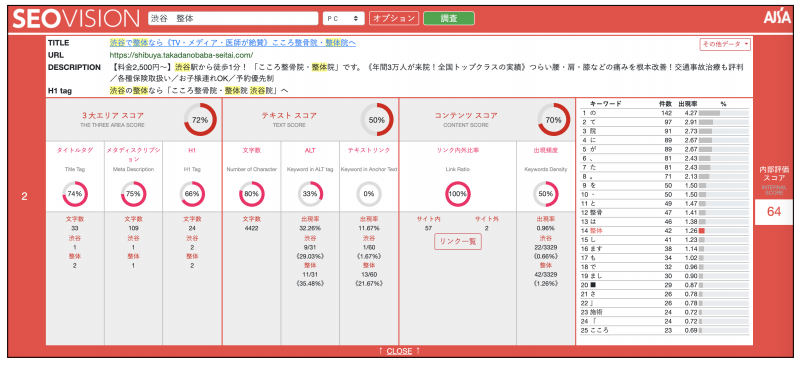
Task: Open the page title link
Action: tap(232, 43)
